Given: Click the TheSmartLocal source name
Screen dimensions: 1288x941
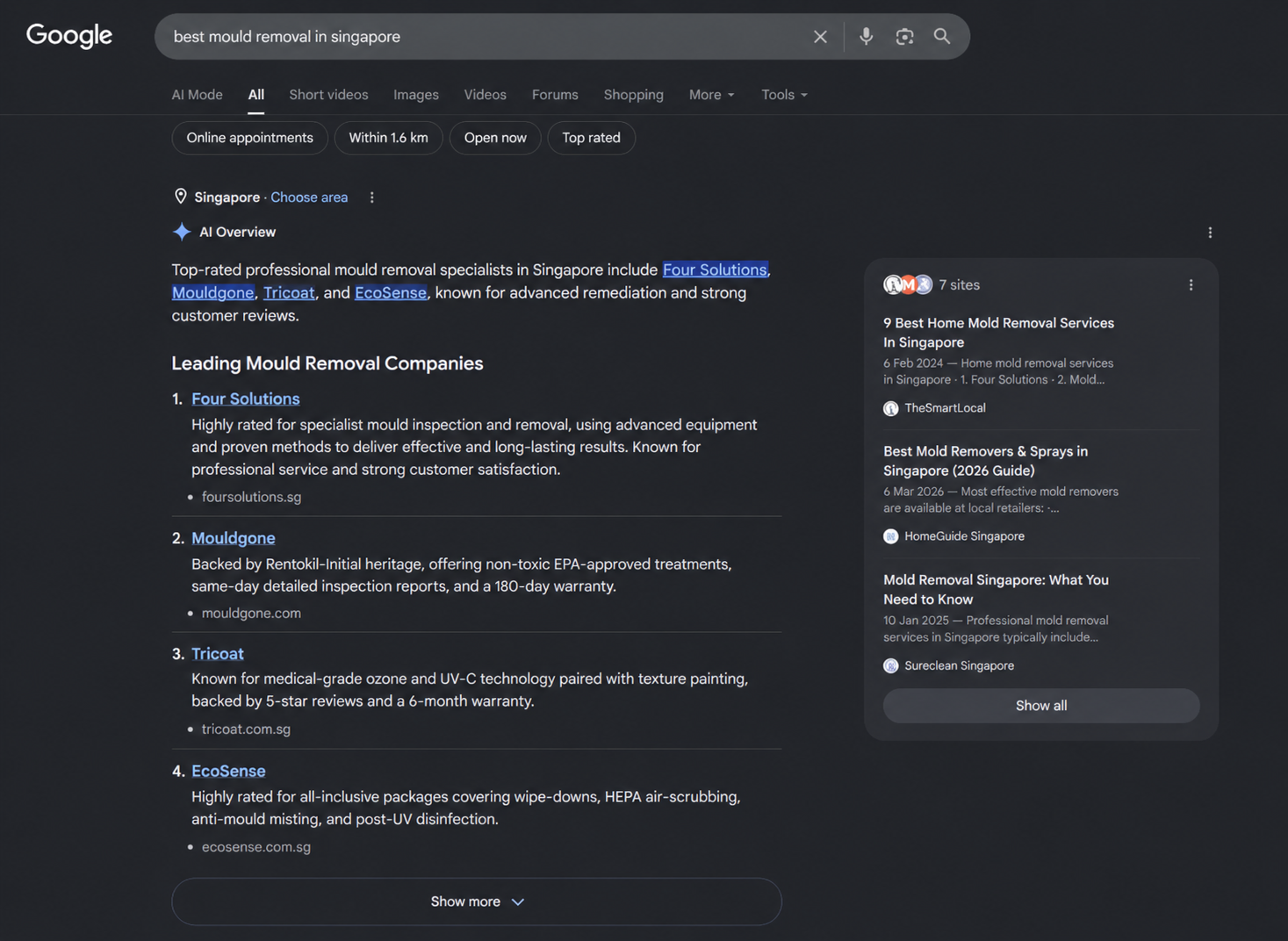Looking at the screenshot, I should 945,408.
